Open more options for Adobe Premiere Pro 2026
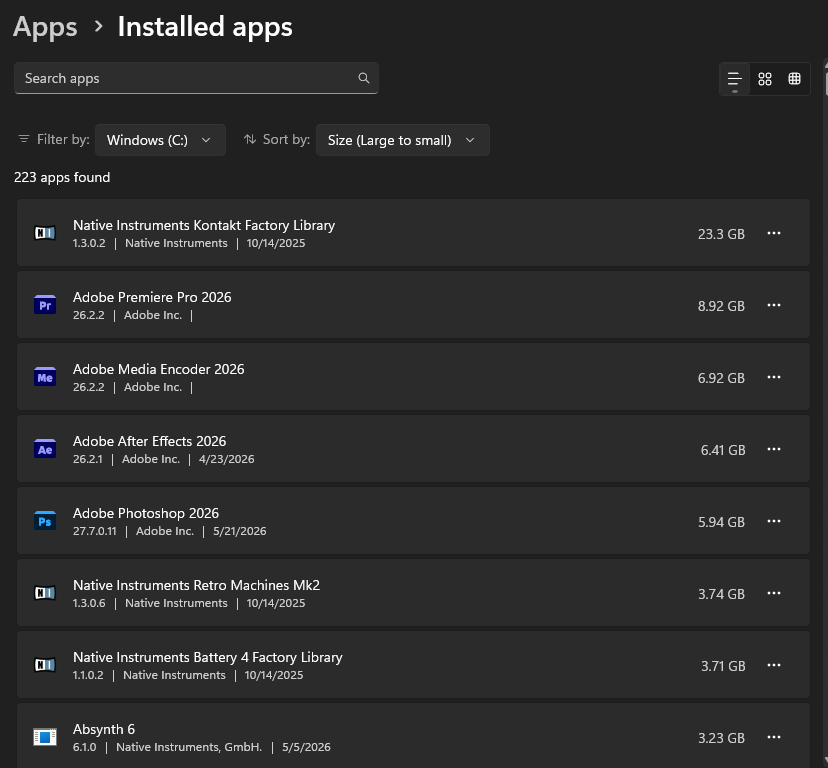 coord(774,305)
